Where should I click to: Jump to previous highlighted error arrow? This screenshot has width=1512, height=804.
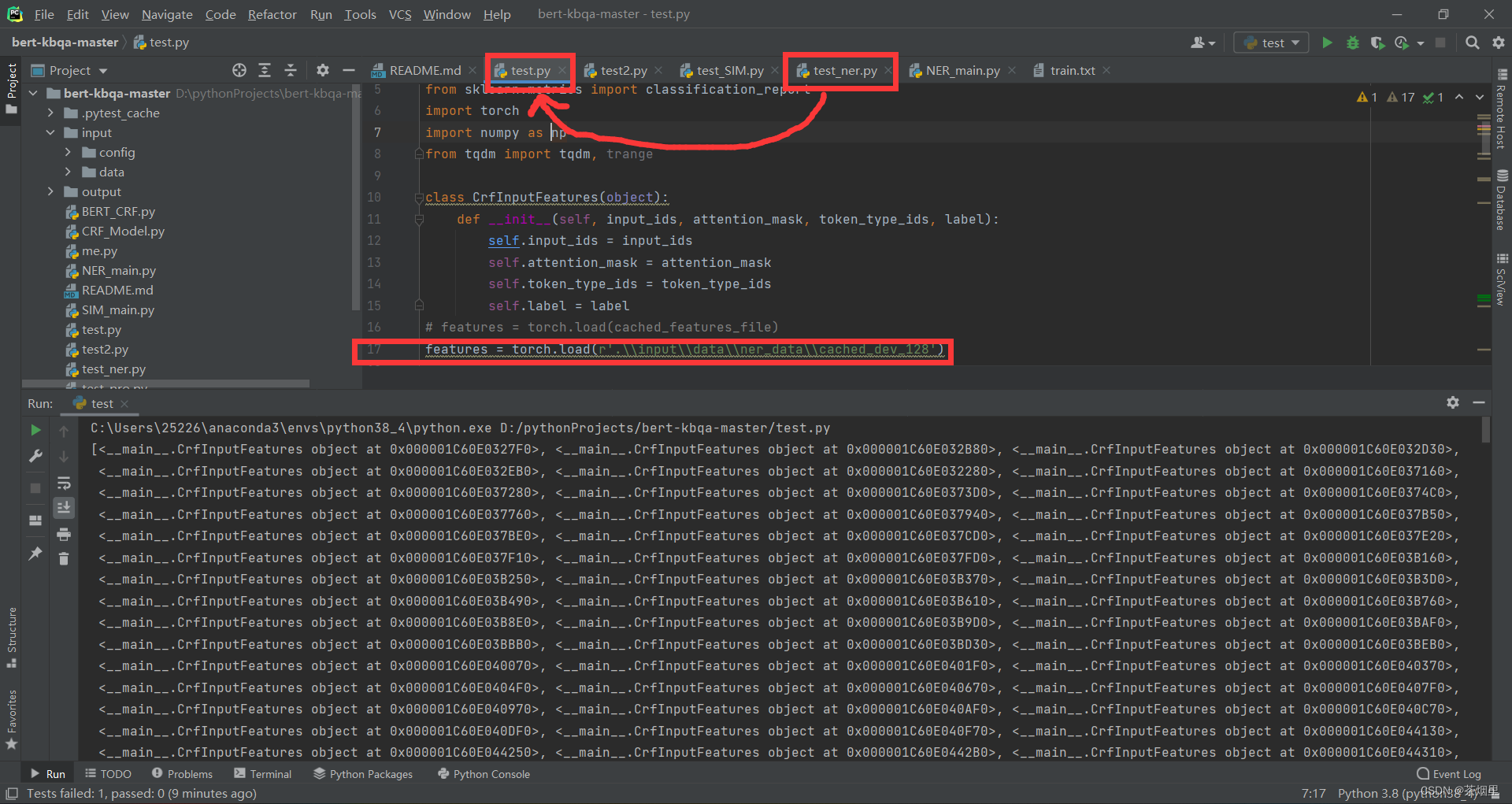1459,97
